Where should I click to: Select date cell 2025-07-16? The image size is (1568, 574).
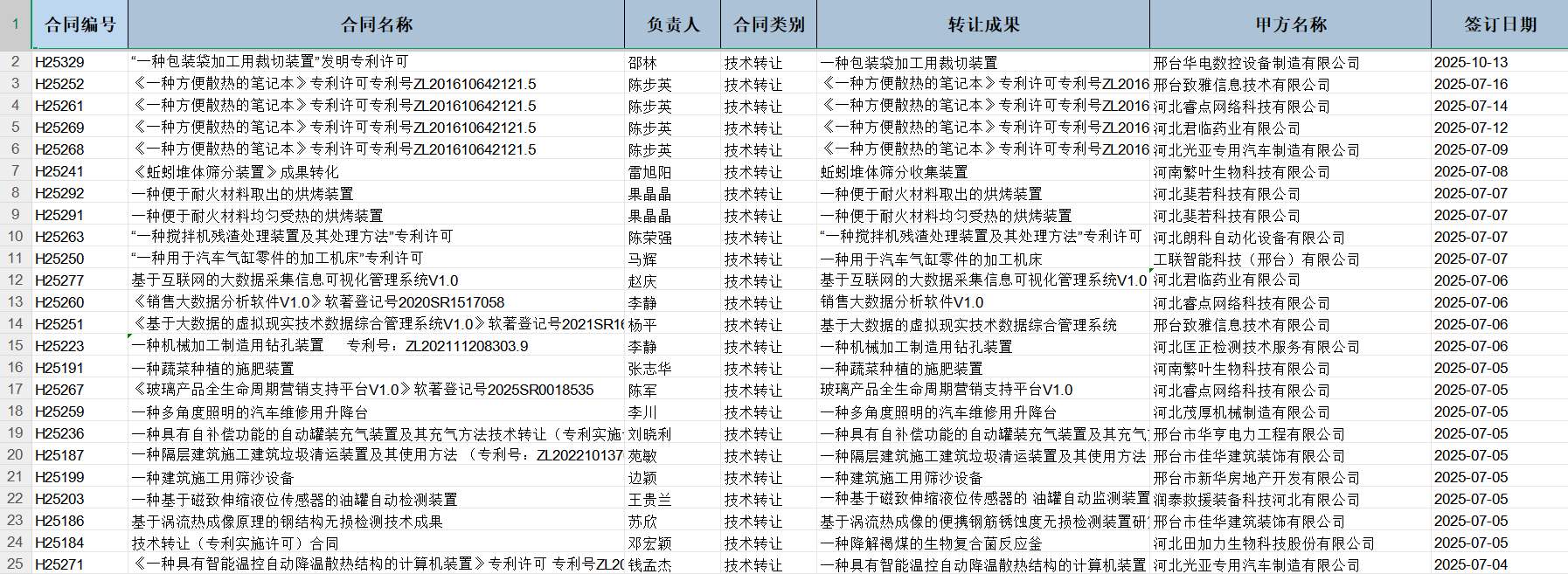coord(1500,84)
